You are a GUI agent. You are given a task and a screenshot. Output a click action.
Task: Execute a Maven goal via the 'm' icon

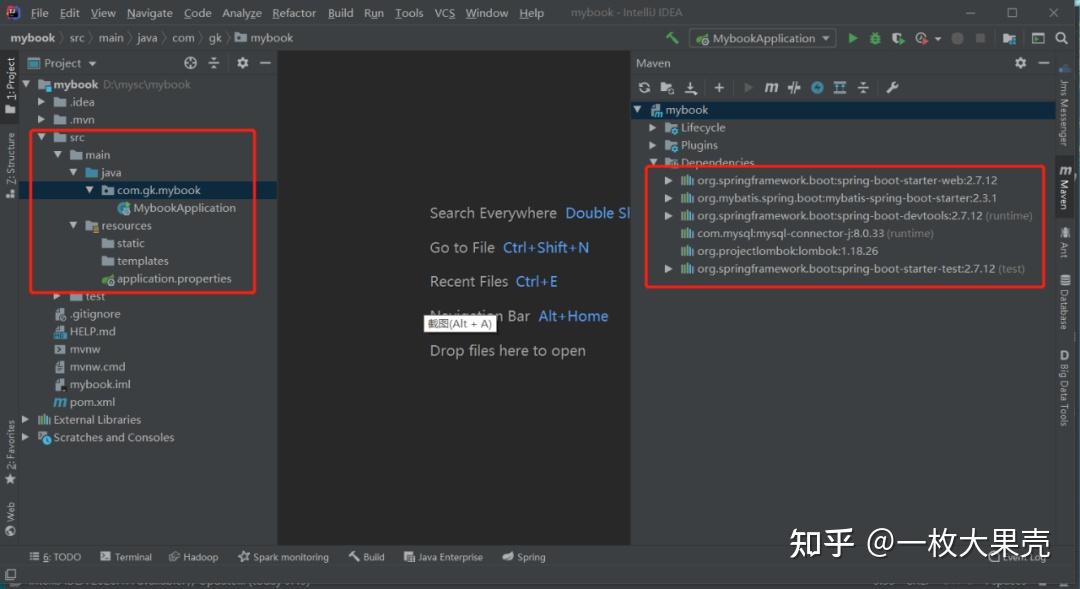point(771,87)
